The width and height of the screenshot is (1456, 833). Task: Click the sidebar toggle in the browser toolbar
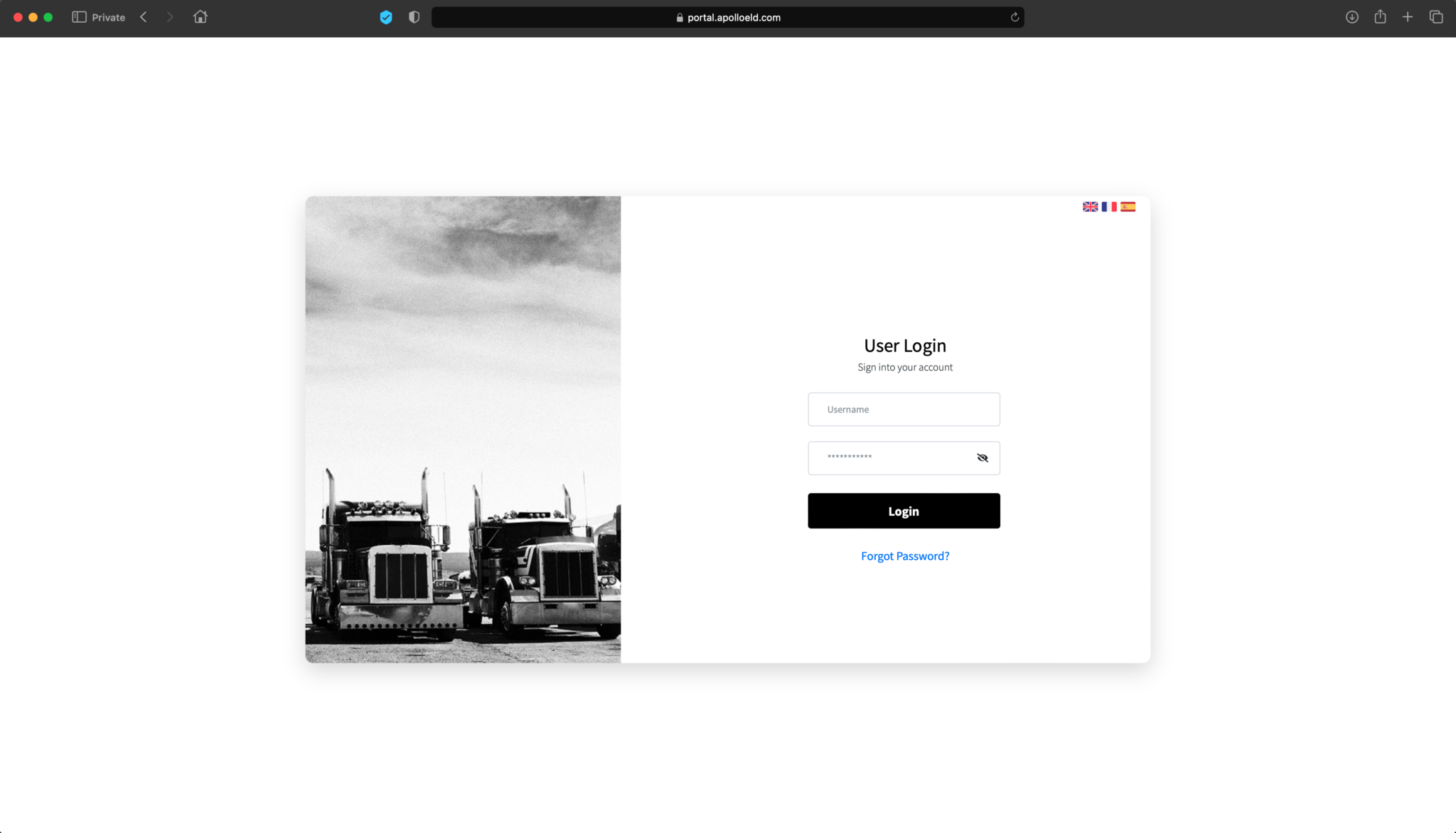[80, 16]
